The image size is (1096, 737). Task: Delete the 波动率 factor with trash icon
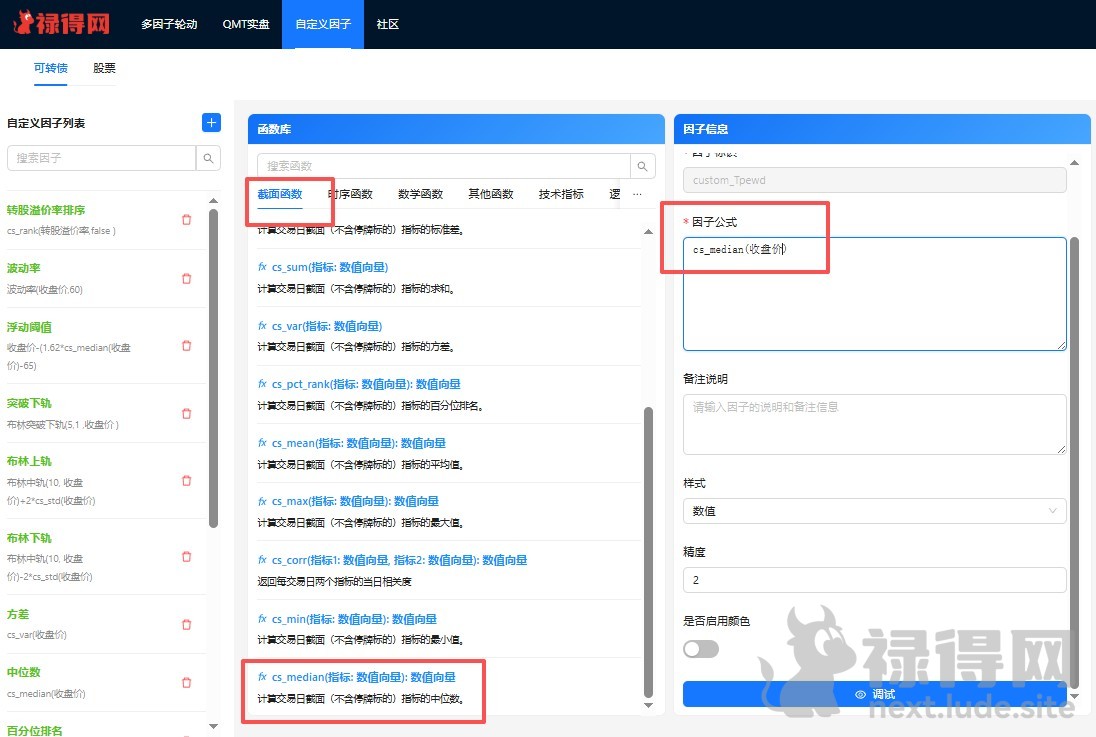[x=186, y=278]
